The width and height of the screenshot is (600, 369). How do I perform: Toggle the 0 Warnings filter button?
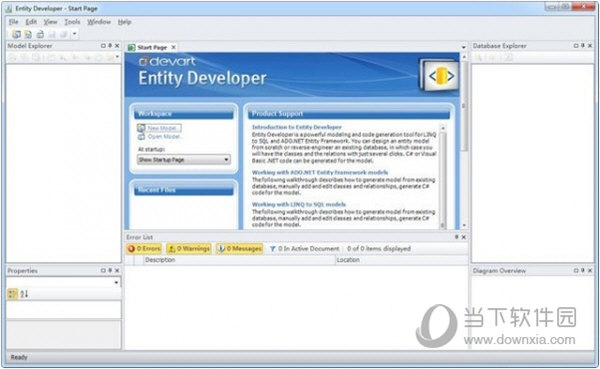point(189,249)
